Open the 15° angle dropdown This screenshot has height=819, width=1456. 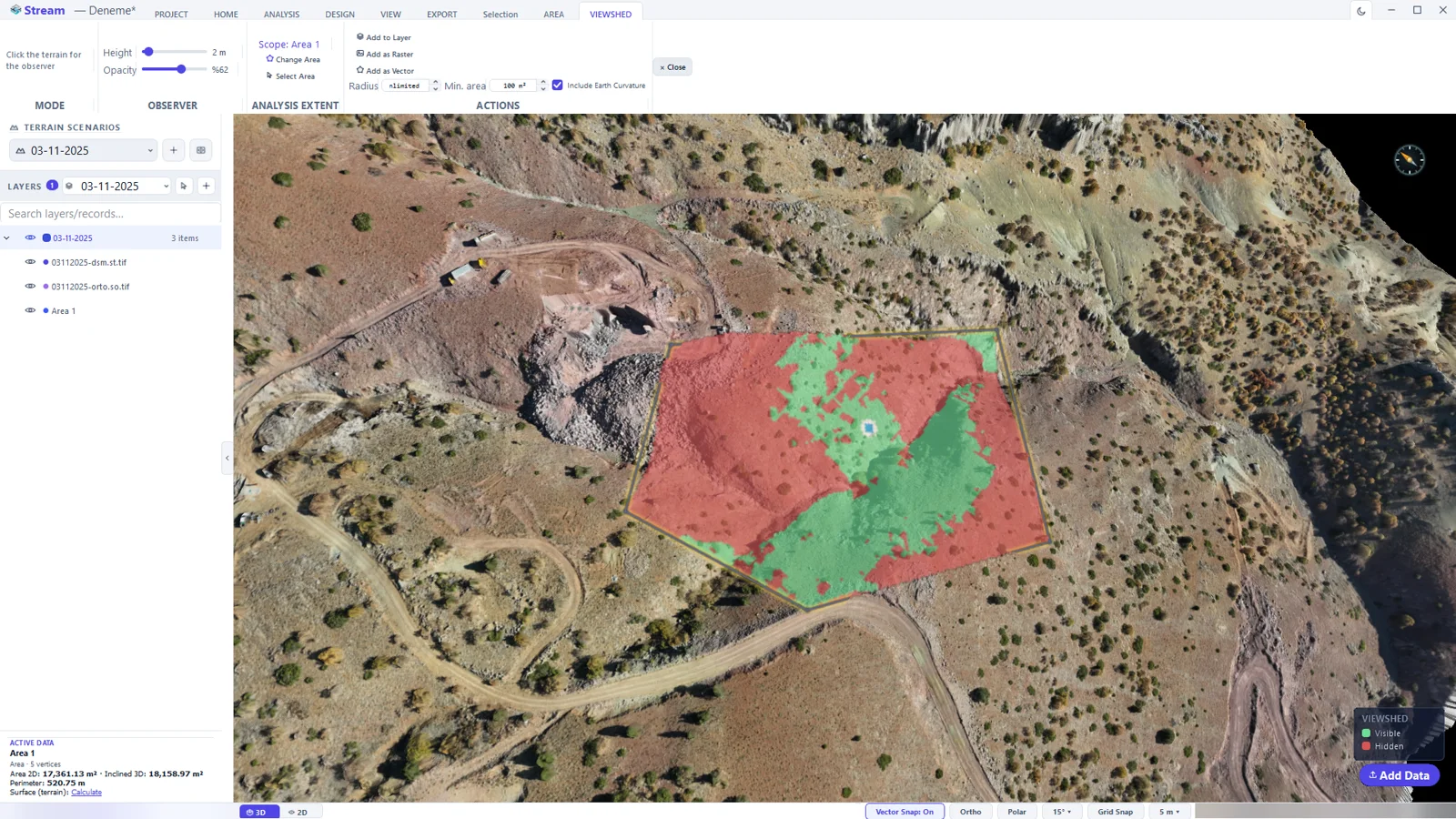click(1062, 812)
